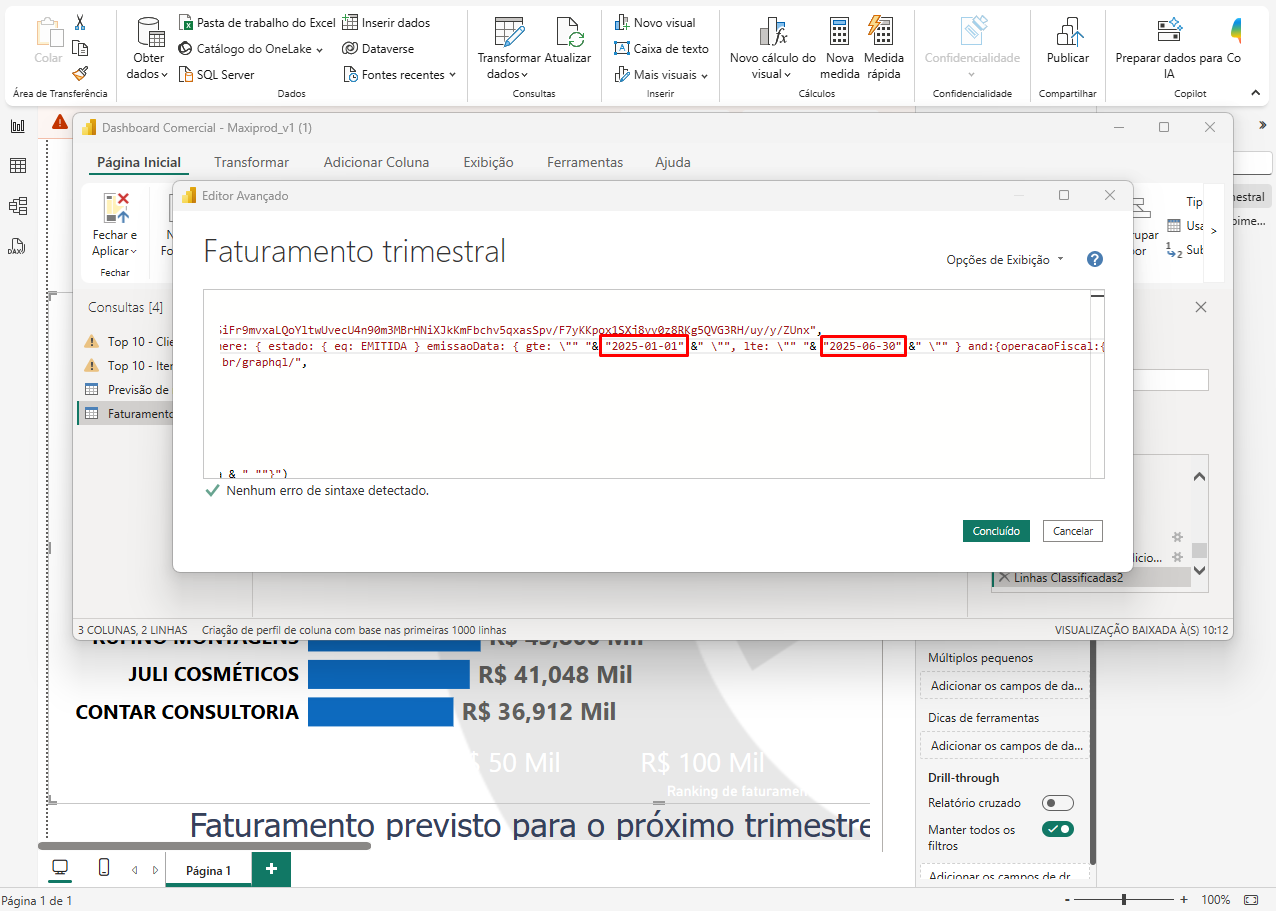Toggle the Relatório cruzado switch
The height and width of the screenshot is (911, 1276).
click(x=1057, y=803)
